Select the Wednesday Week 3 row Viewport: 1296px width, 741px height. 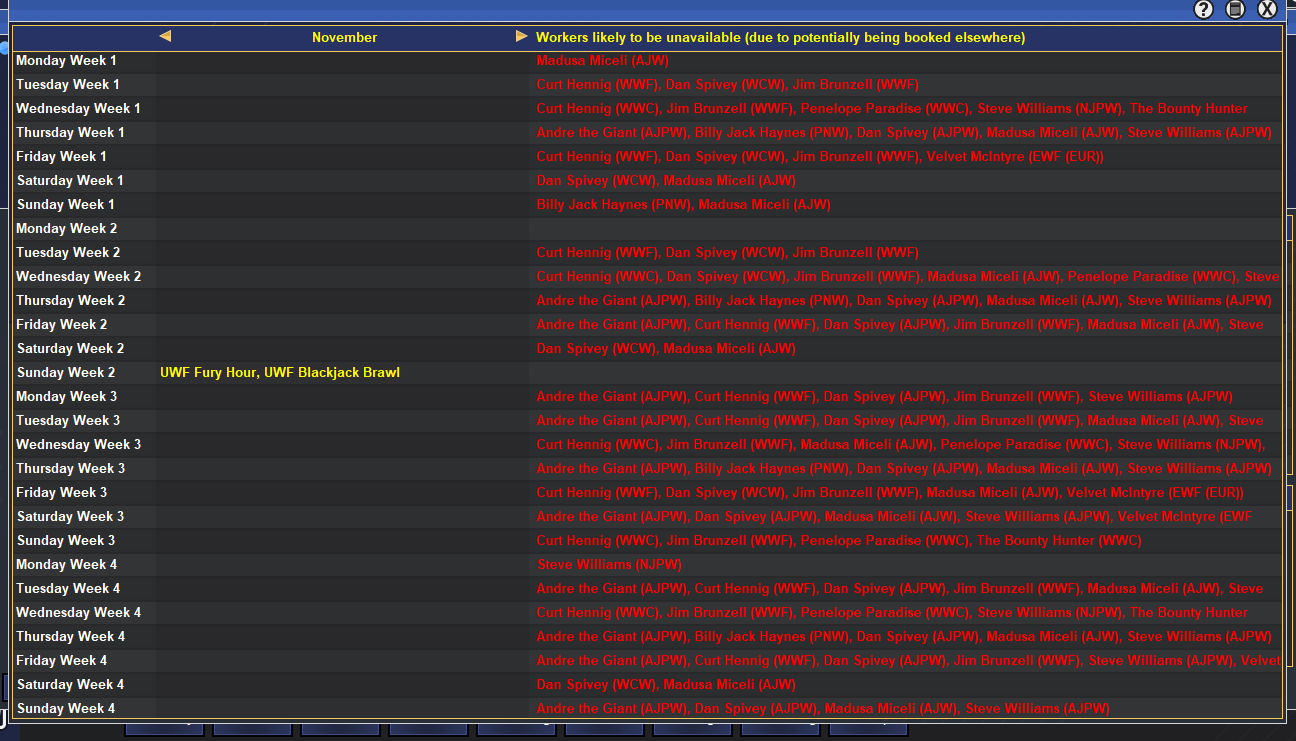point(647,445)
